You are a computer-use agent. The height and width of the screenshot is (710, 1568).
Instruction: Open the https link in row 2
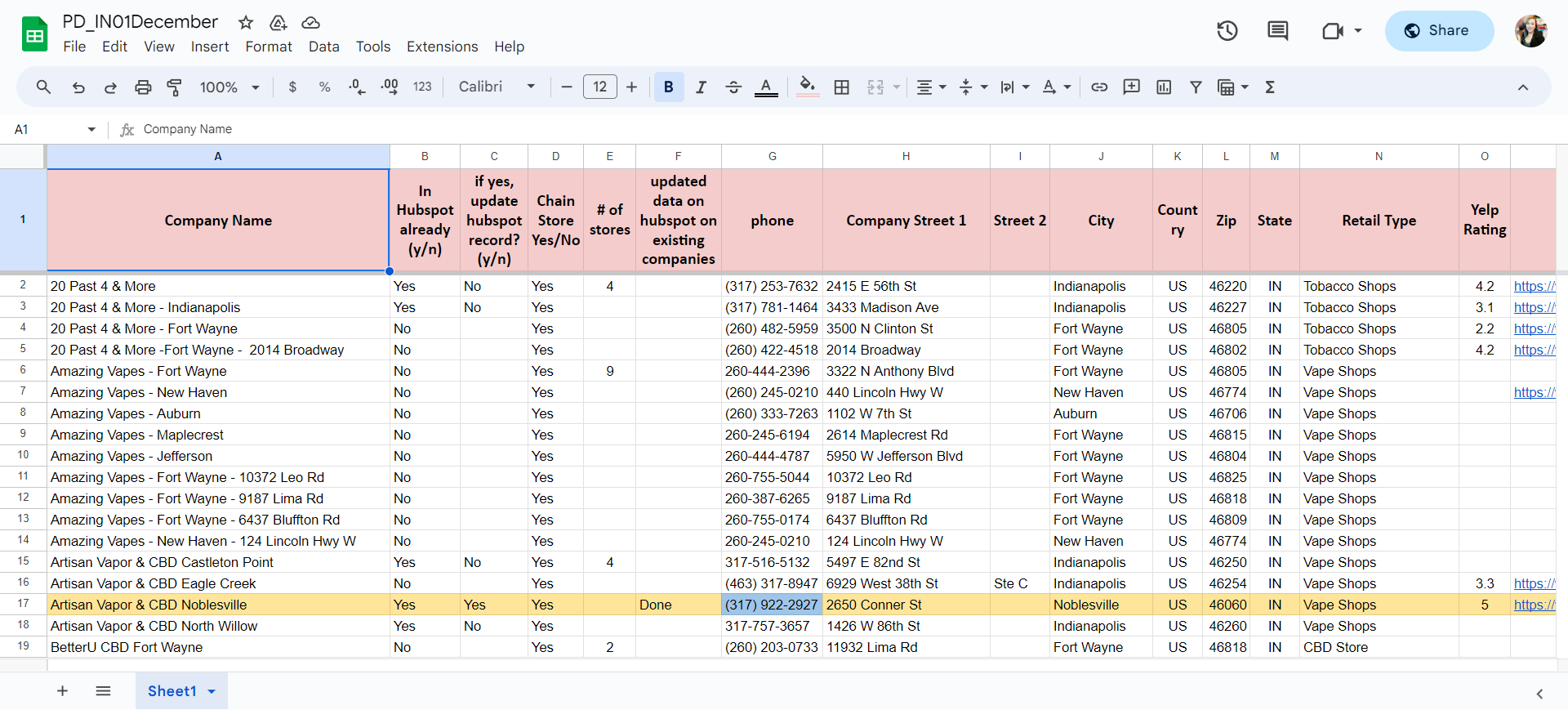point(1534,286)
